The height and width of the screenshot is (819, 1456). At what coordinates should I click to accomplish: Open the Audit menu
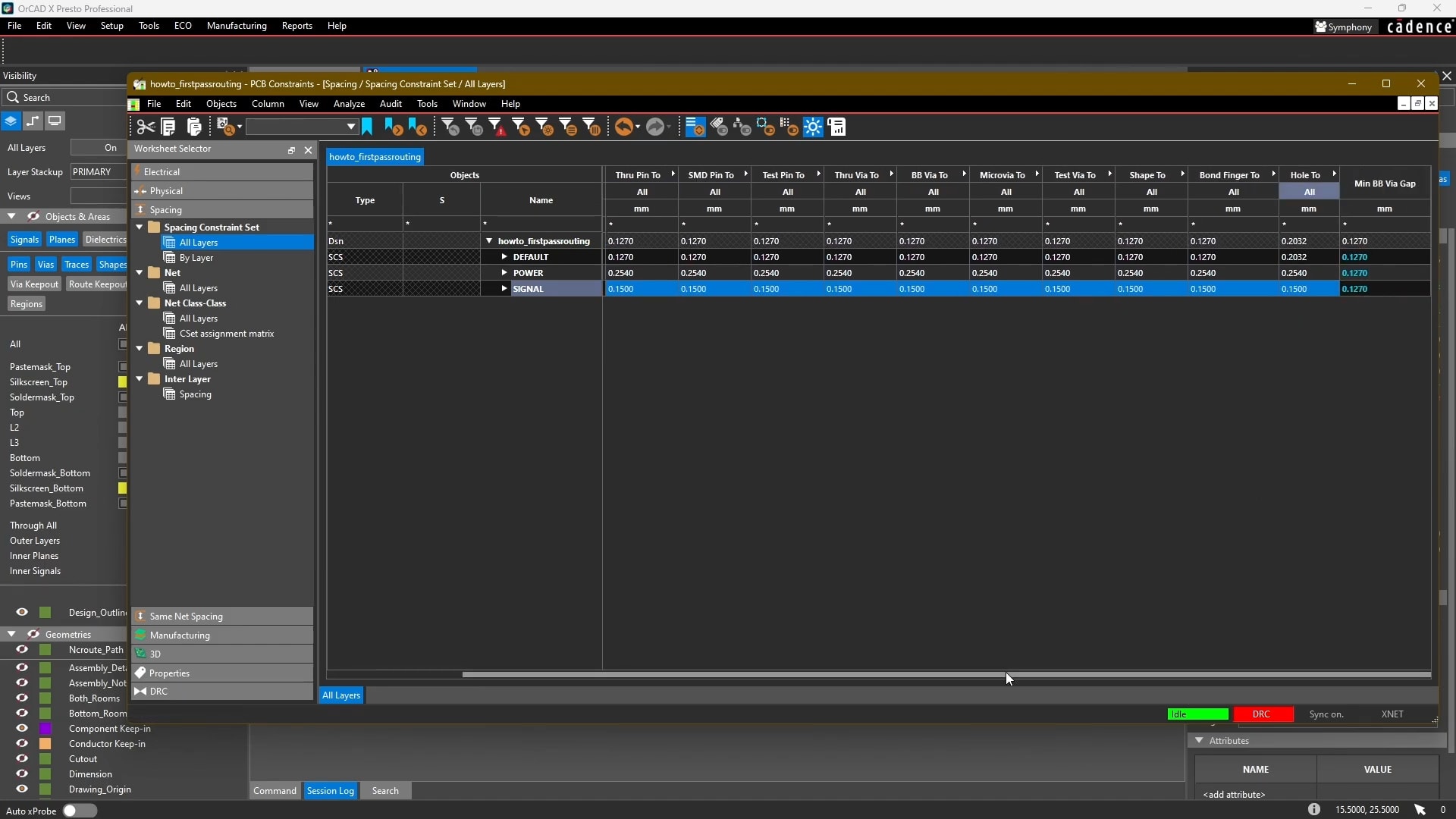point(391,104)
